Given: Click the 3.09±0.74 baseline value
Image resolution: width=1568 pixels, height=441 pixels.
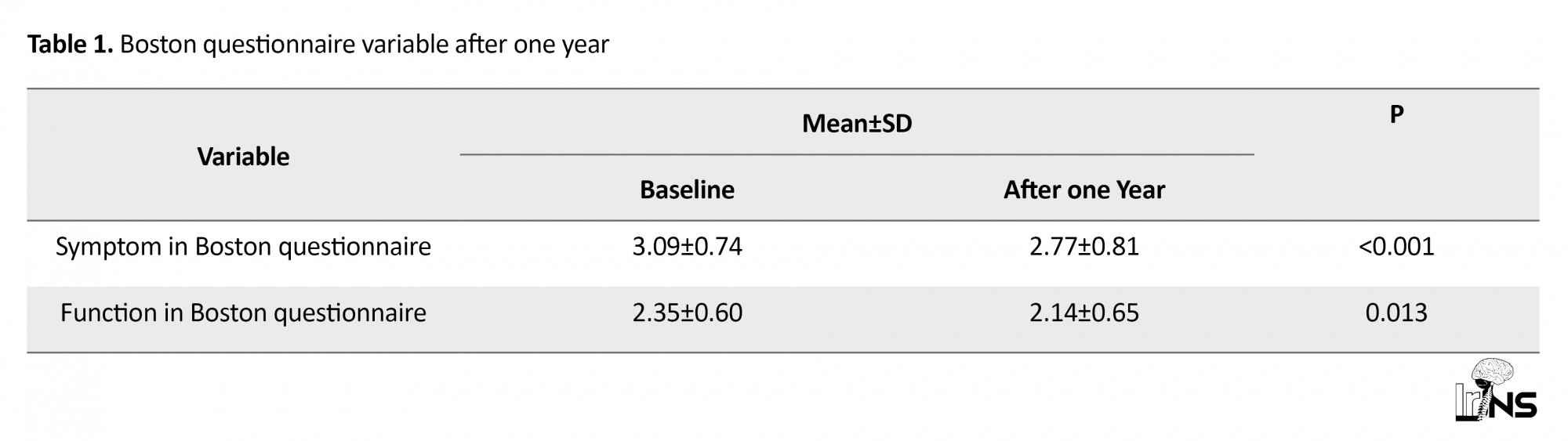Looking at the screenshot, I should [x=687, y=248].
